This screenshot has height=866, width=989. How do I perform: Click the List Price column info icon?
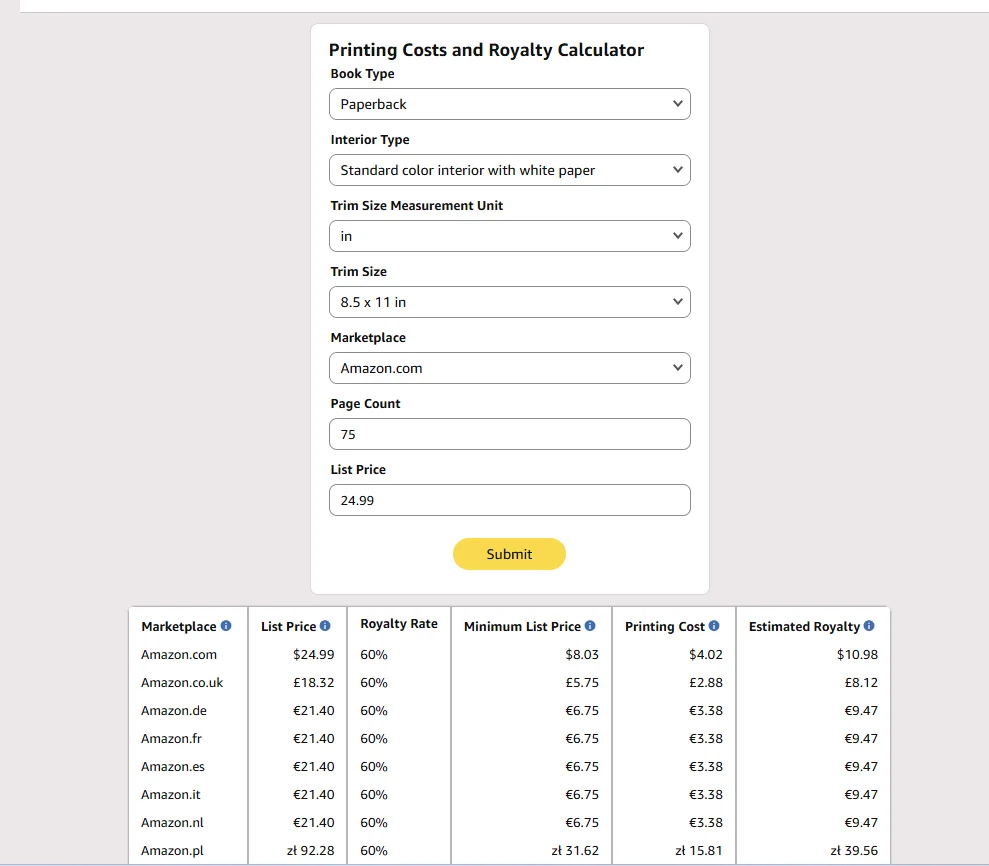pos(325,626)
